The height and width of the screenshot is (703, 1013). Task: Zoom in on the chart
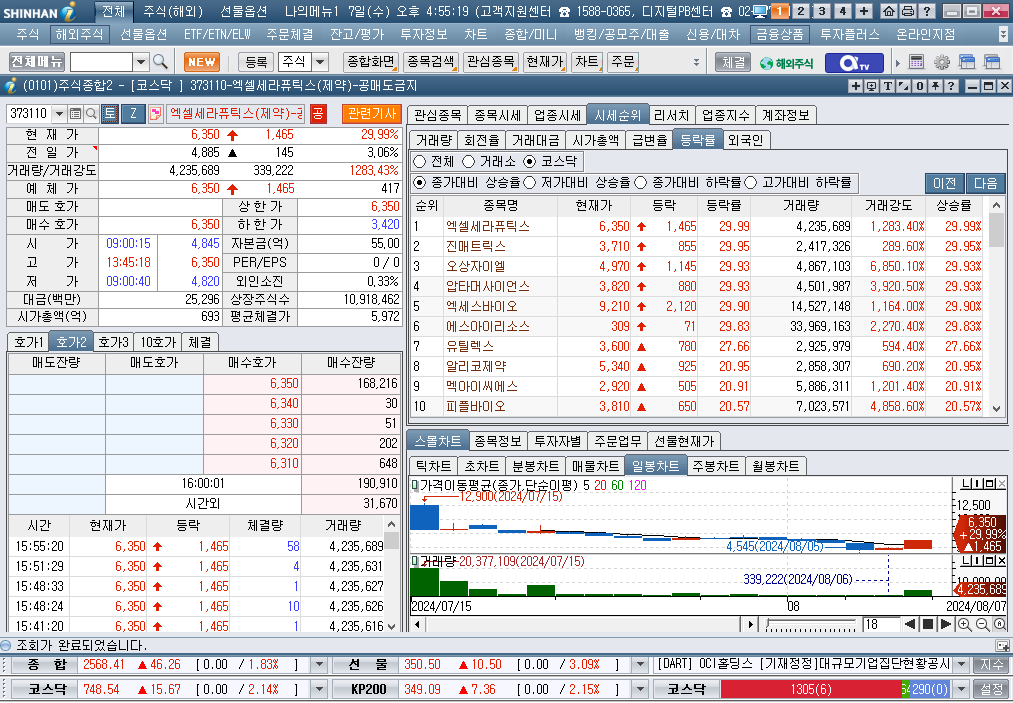click(965, 624)
